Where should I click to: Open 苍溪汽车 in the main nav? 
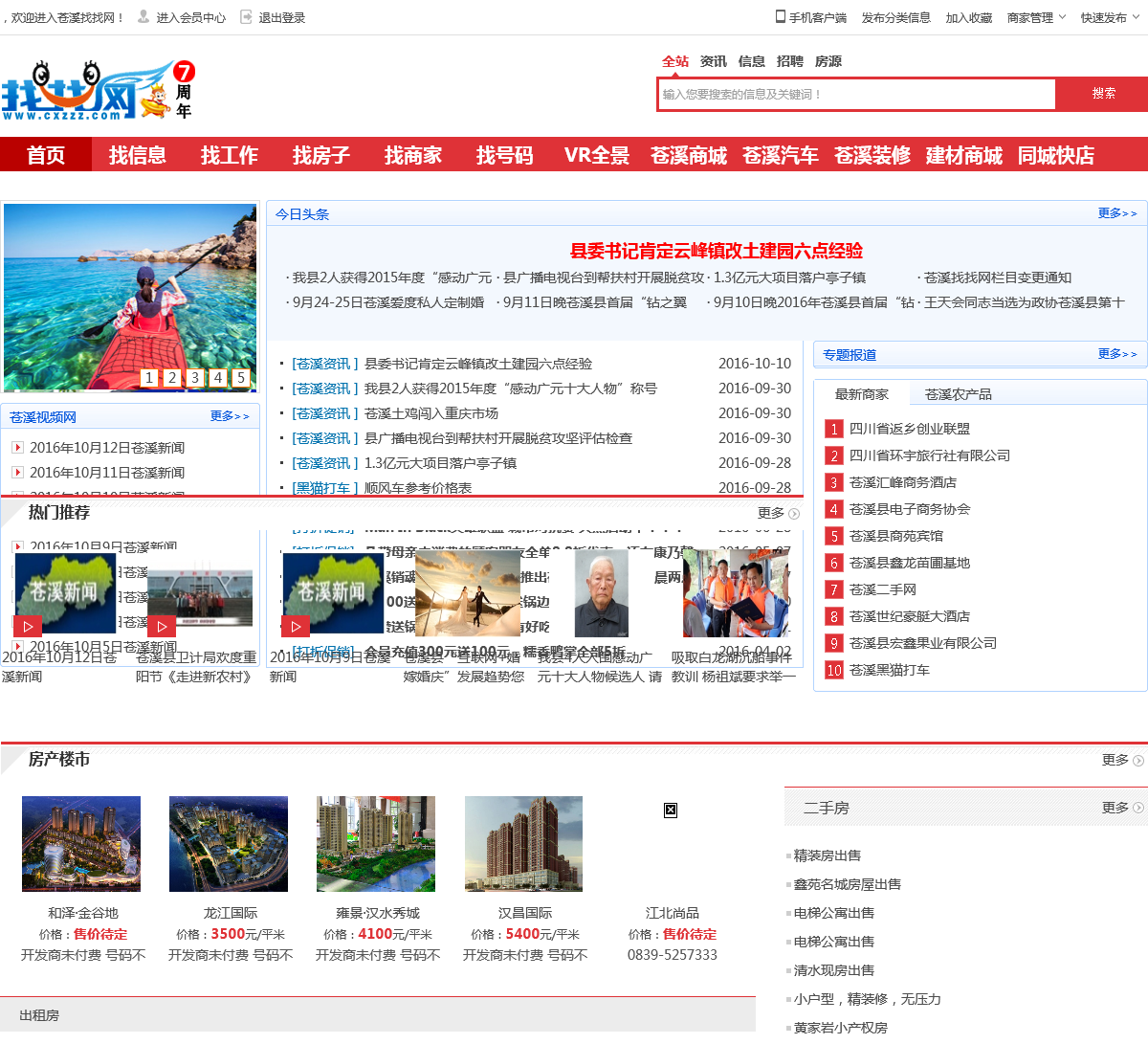point(781,154)
